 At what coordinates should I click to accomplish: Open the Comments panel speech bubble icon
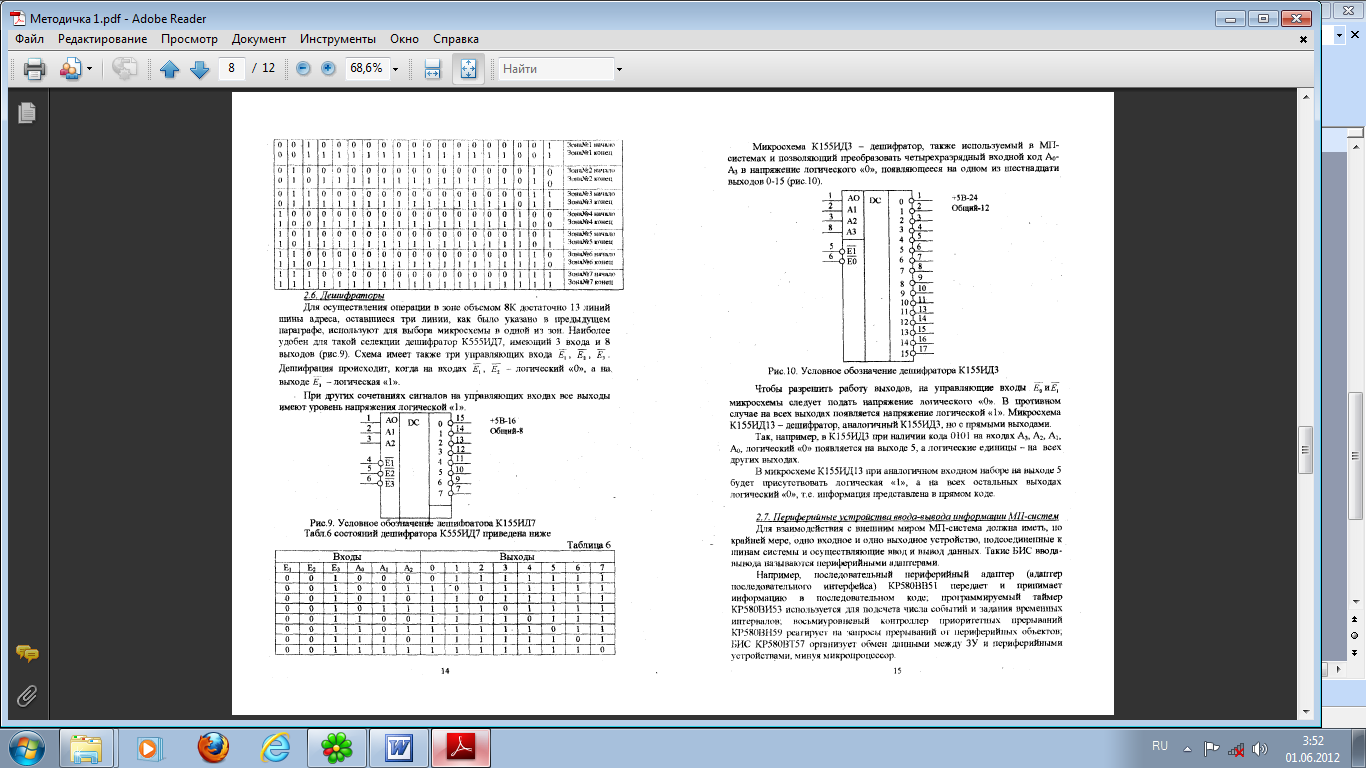click(x=27, y=654)
